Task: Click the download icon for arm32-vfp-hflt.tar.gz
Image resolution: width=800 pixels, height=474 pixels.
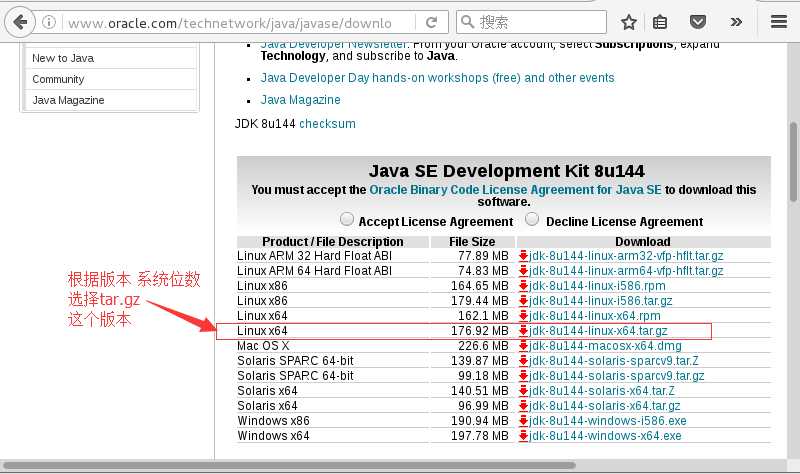Action: [523, 256]
